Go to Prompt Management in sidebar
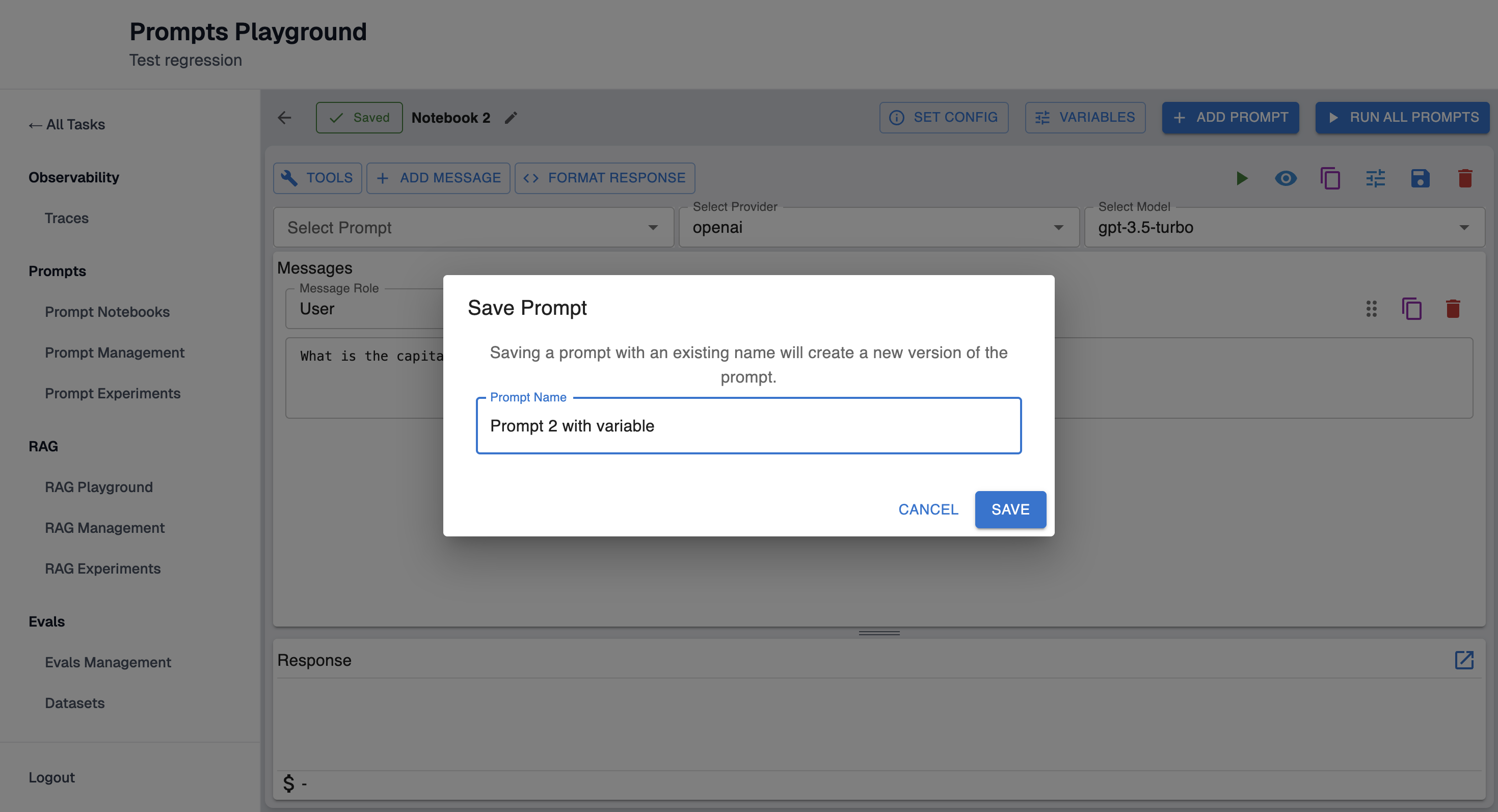This screenshot has height=812, width=1498. click(115, 352)
